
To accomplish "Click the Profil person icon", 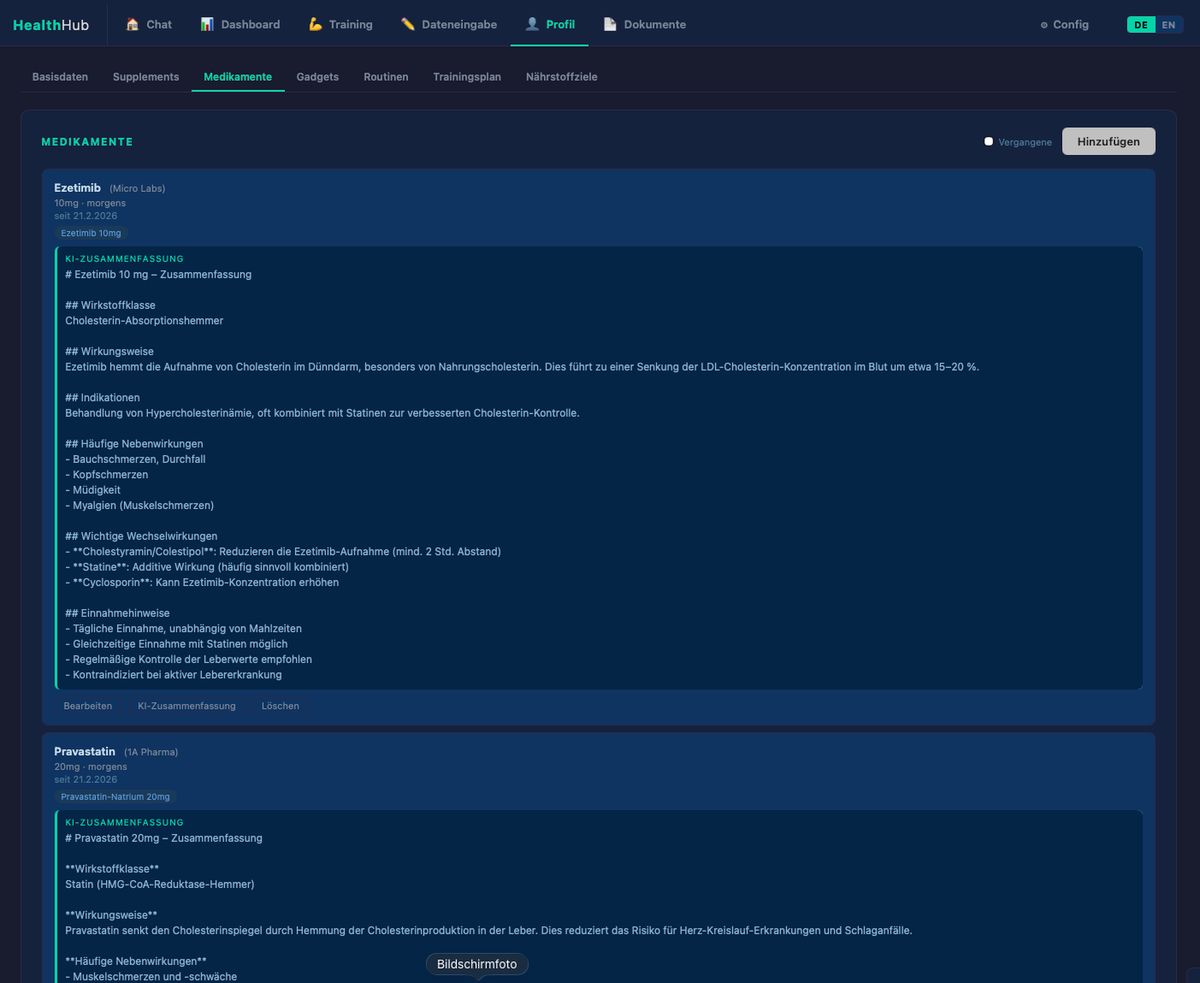I will click(x=532, y=25).
